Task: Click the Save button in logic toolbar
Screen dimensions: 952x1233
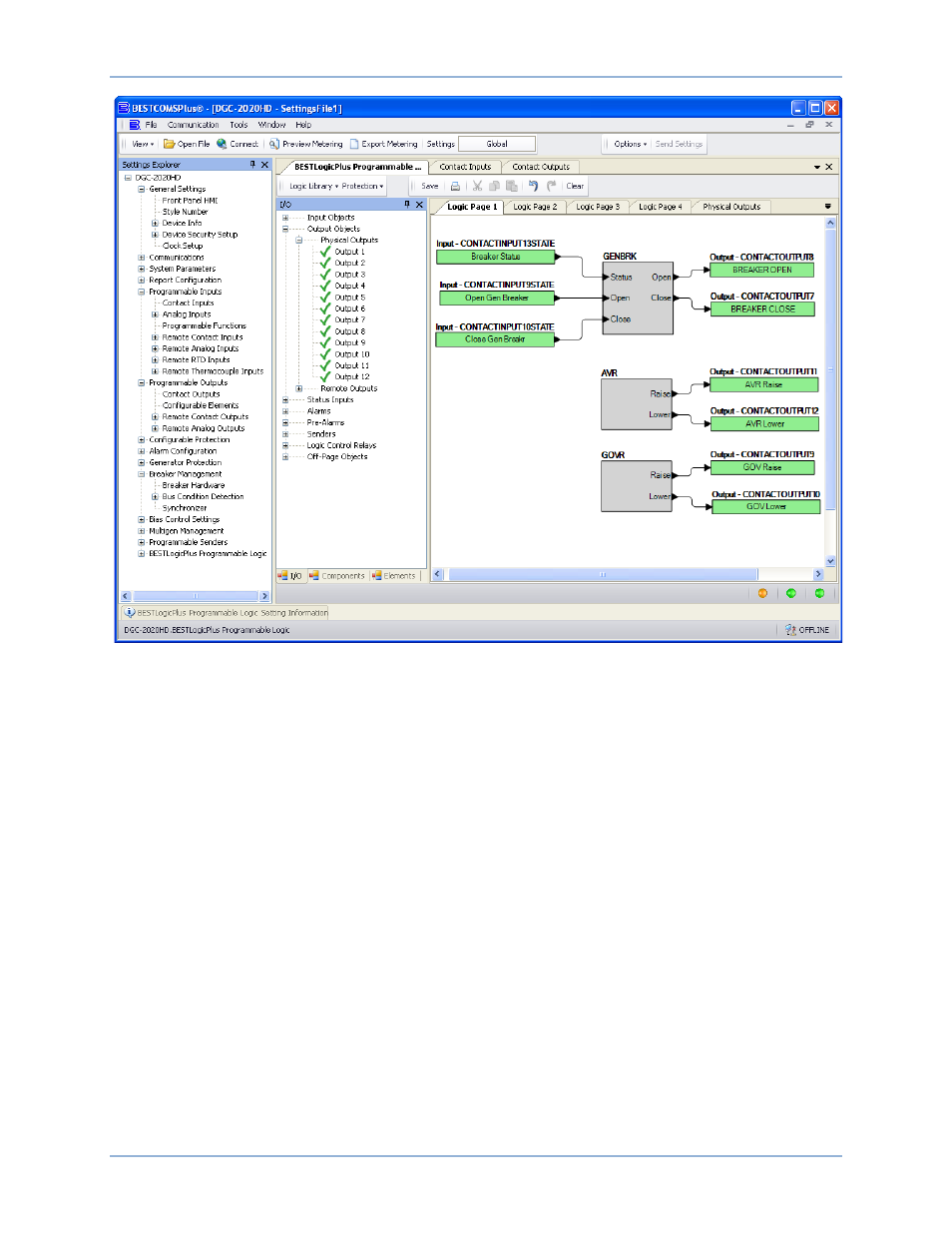Action: [430, 186]
